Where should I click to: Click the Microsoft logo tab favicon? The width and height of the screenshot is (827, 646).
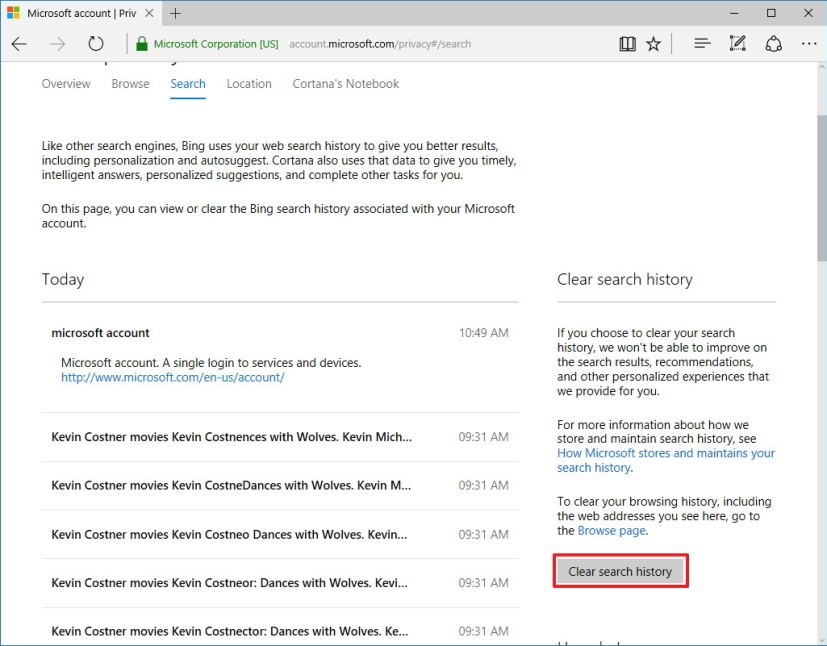tap(13, 13)
